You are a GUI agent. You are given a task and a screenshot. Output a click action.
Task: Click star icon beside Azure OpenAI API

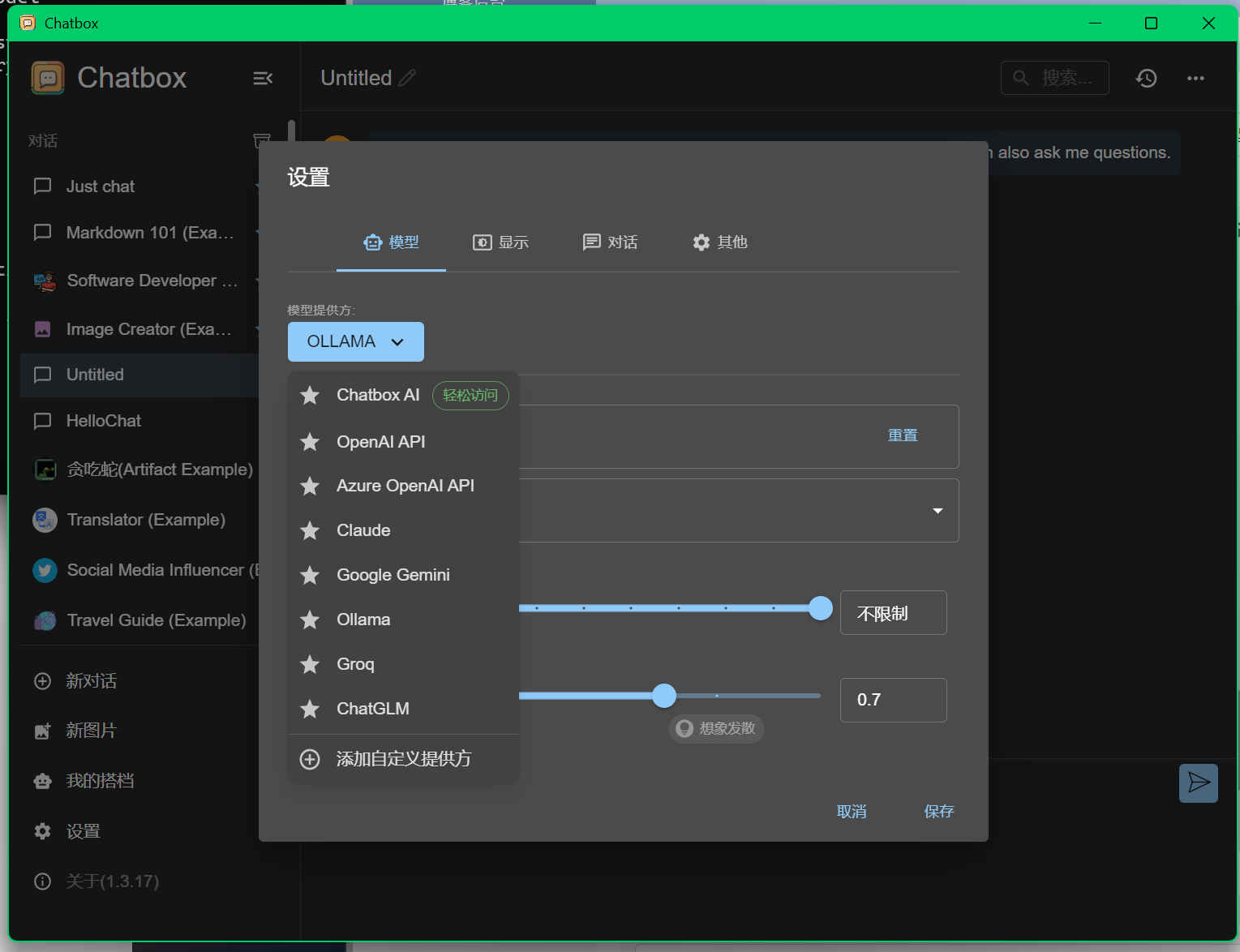pyautogui.click(x=310, y=486)
